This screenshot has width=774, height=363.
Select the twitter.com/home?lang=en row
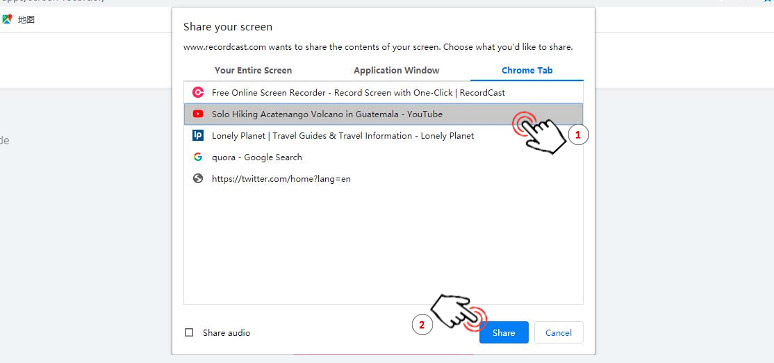tap(383, 179)
